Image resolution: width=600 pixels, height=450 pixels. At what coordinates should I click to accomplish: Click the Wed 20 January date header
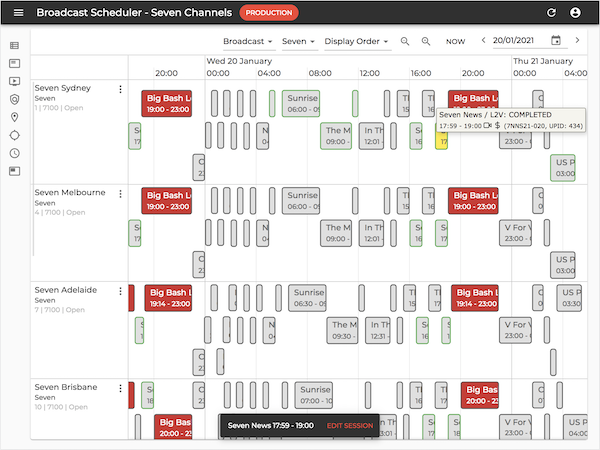[239, 61]
